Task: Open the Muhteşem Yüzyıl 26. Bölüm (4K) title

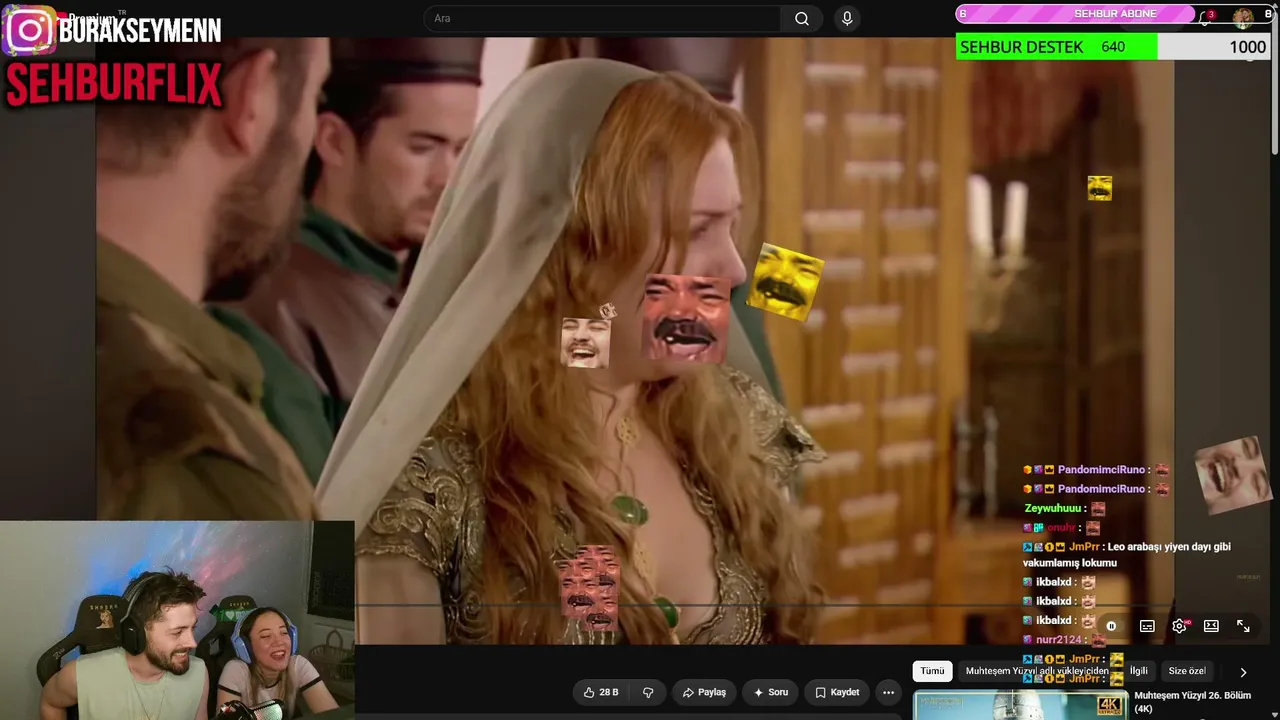Action: pyautogui.click(x=1192, y=702)
